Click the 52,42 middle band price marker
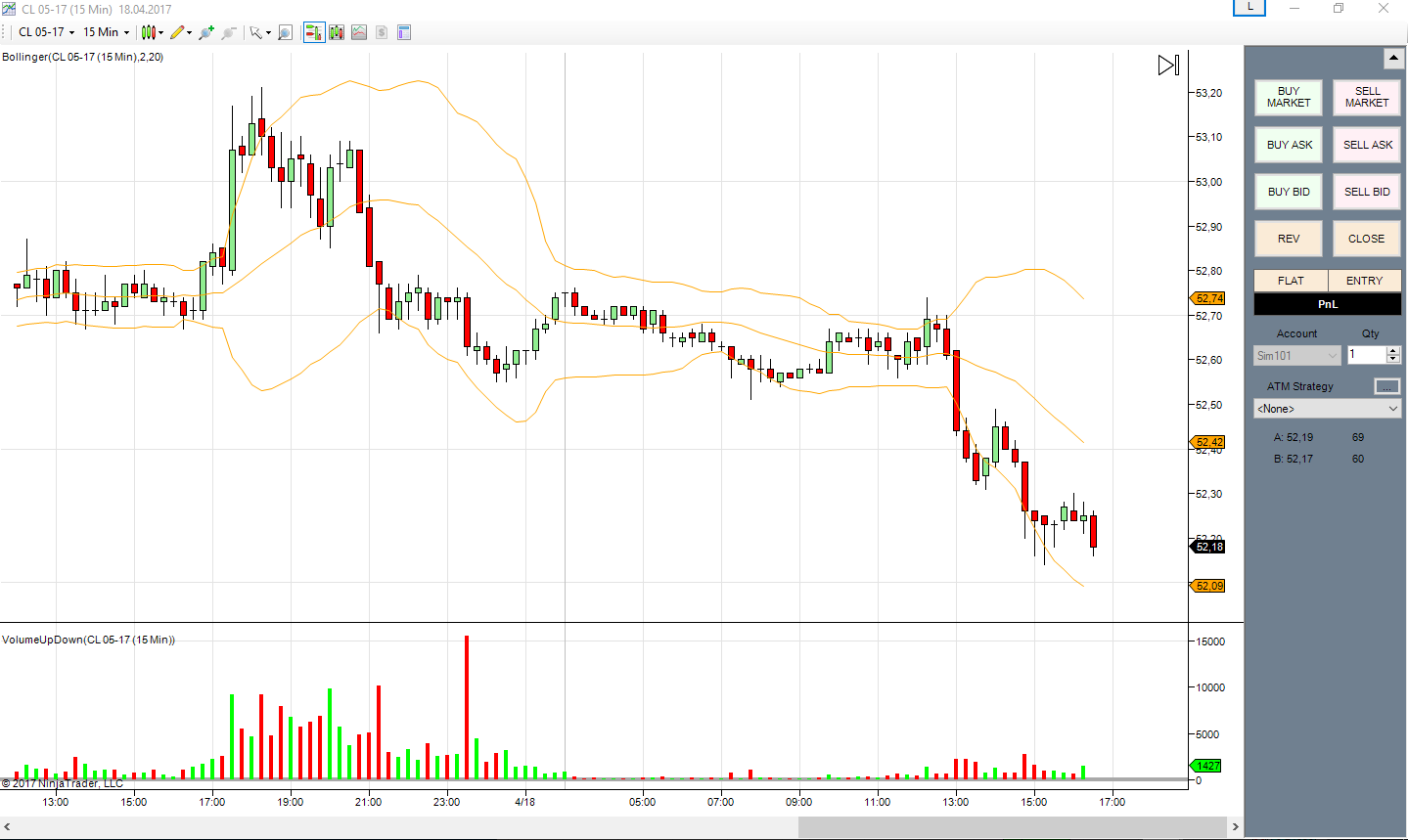 pyautogui.click(x=1209, y=442)
